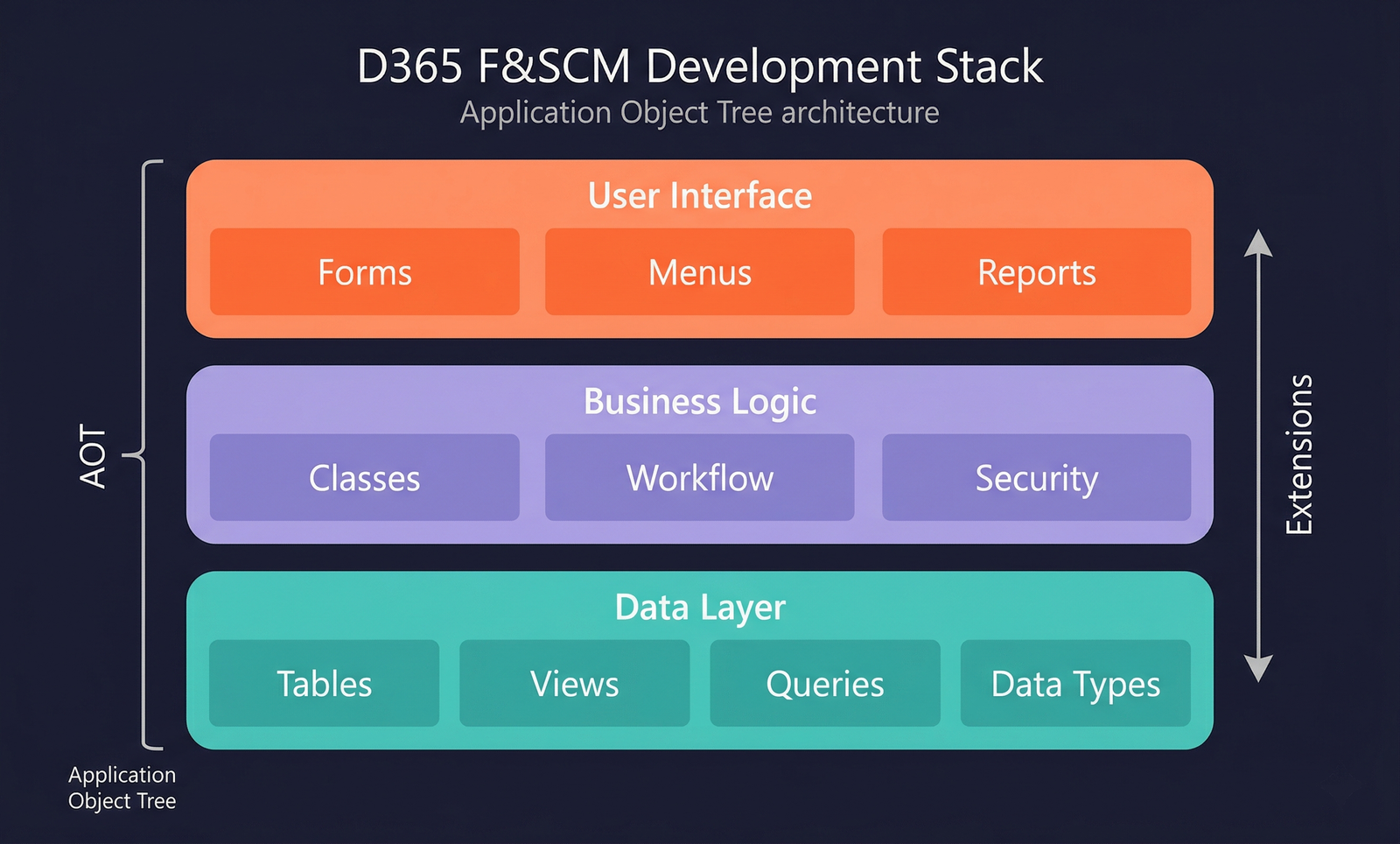This screenshot has width=1400, height=844.
Task: Choose the Data Types box
Action: pyautogui.click(x=1076, y=684)
